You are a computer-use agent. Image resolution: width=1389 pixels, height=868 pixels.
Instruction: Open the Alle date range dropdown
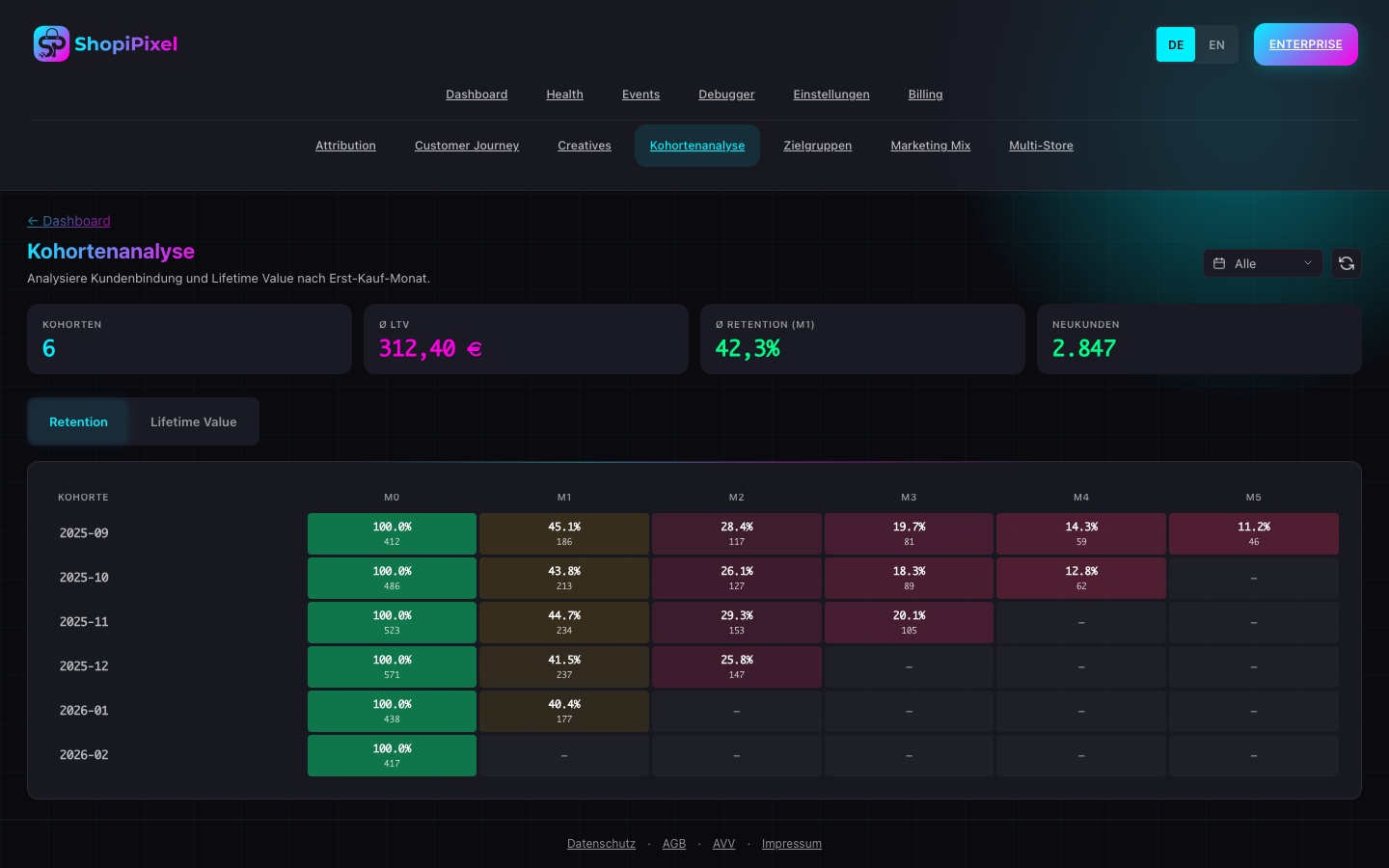[1262, 263]
